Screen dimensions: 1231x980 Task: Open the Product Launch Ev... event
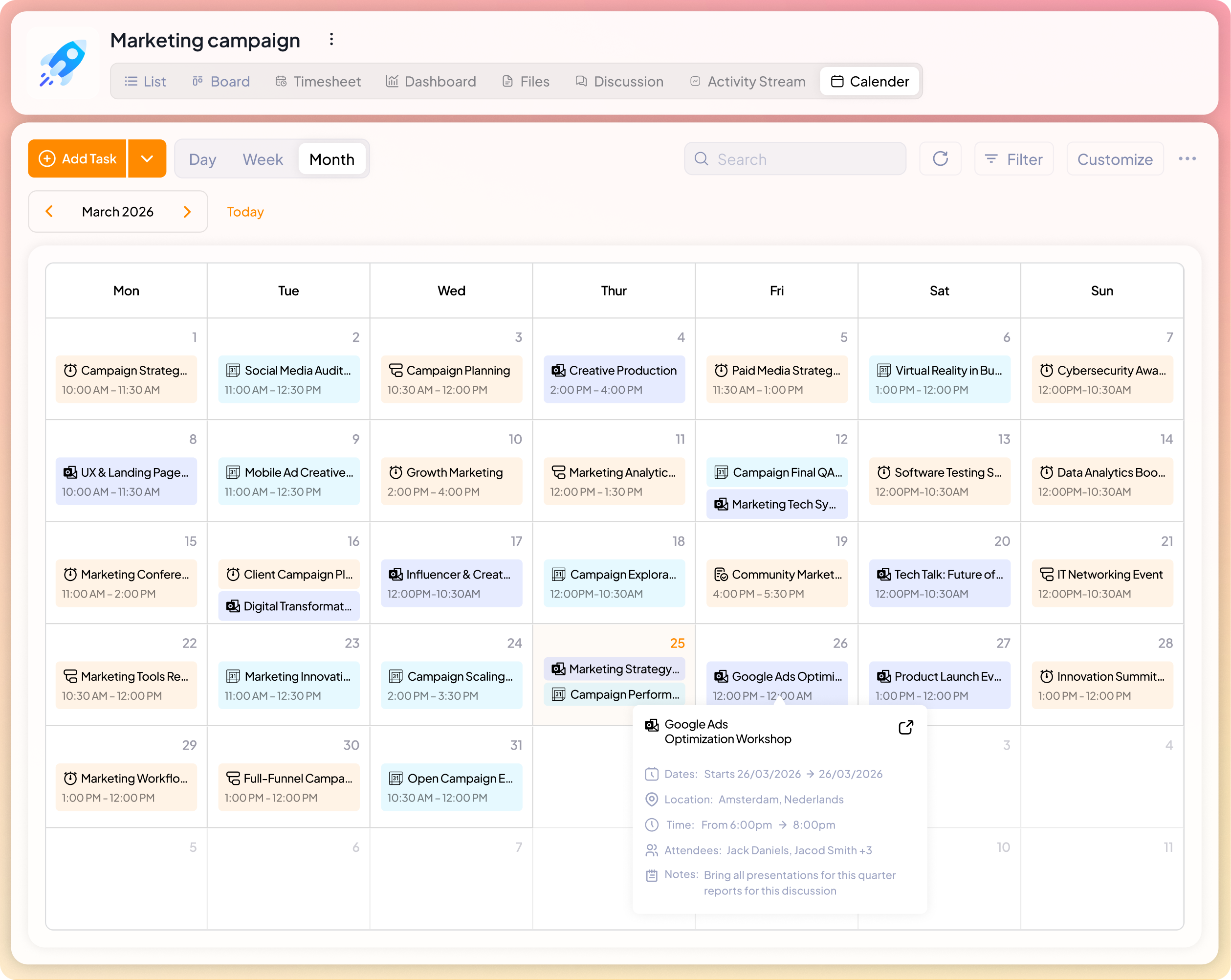[939, 685]
